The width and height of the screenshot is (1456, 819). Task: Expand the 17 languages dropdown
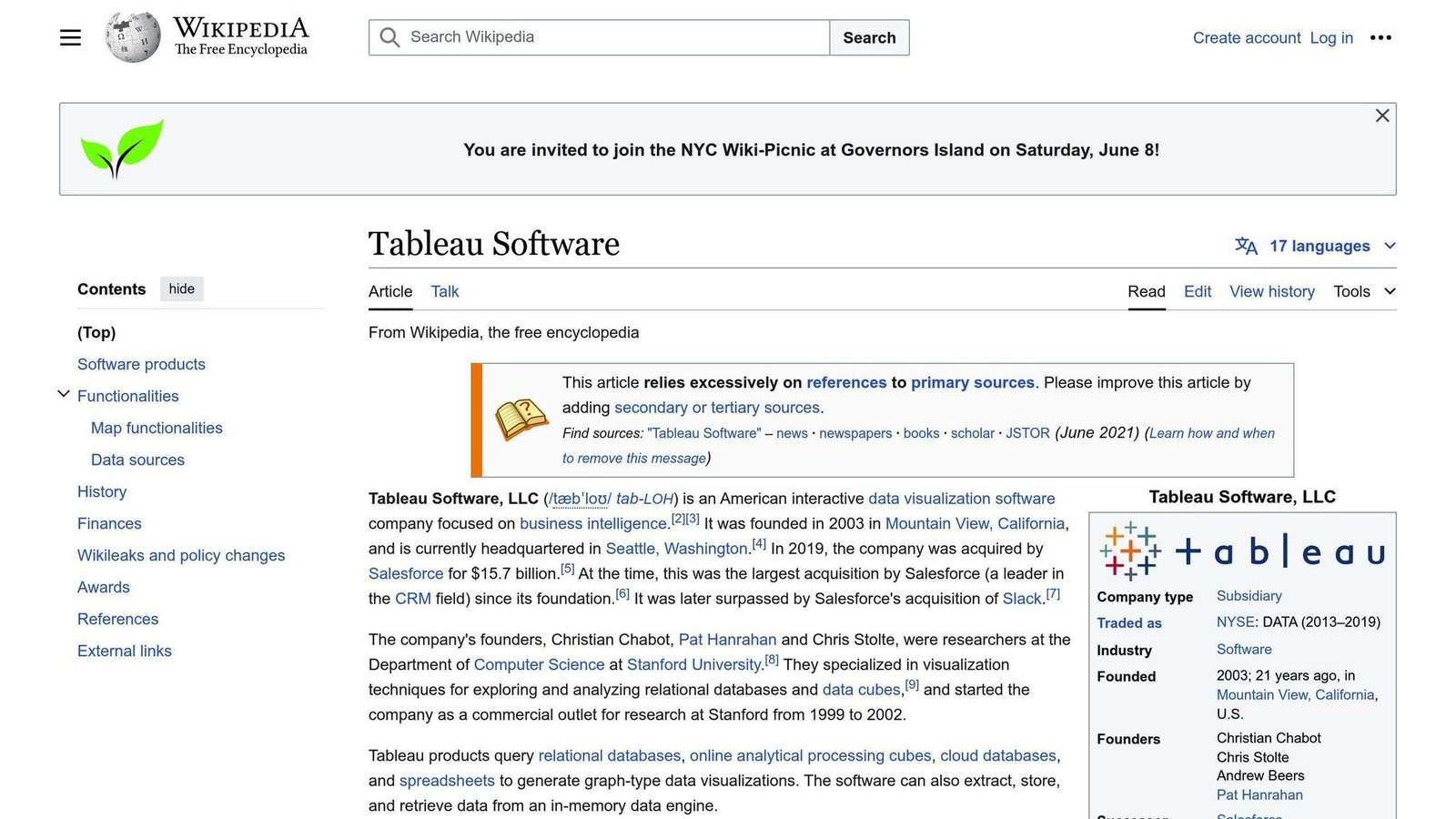tap(1316, 246)
